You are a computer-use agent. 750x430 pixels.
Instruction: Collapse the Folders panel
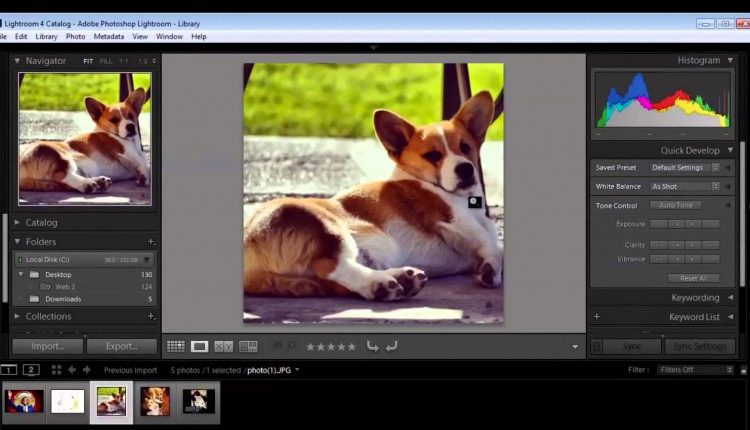pyautogui.click(x=17, y=242)
